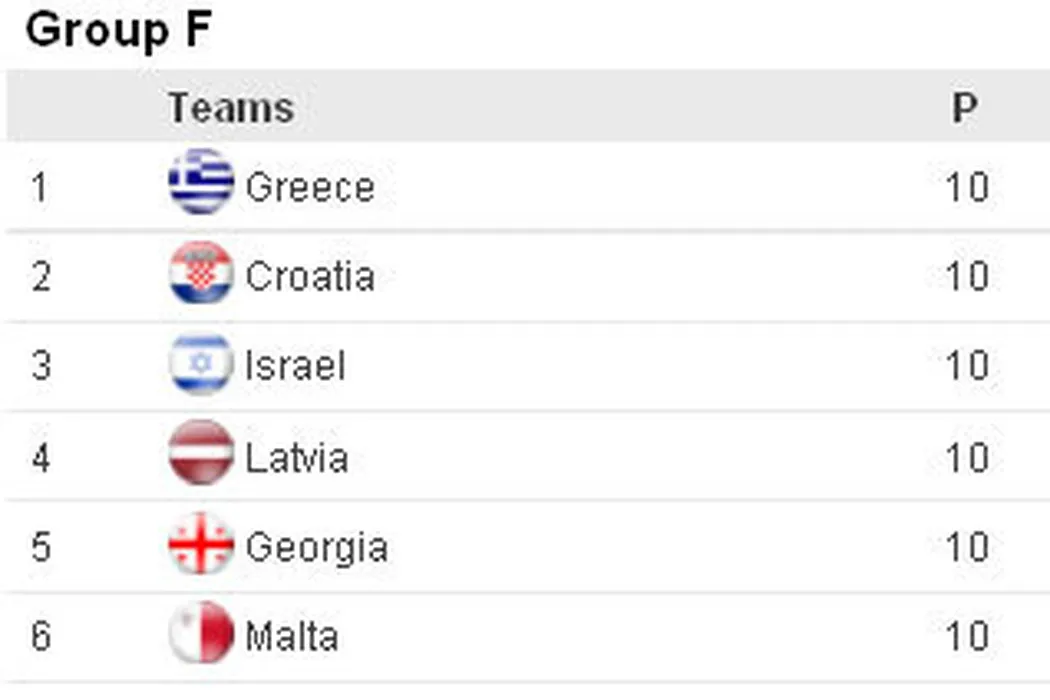Click the Malta flag icon
The height and width of the screenshot is (700, 1050).
coord(201,634)
